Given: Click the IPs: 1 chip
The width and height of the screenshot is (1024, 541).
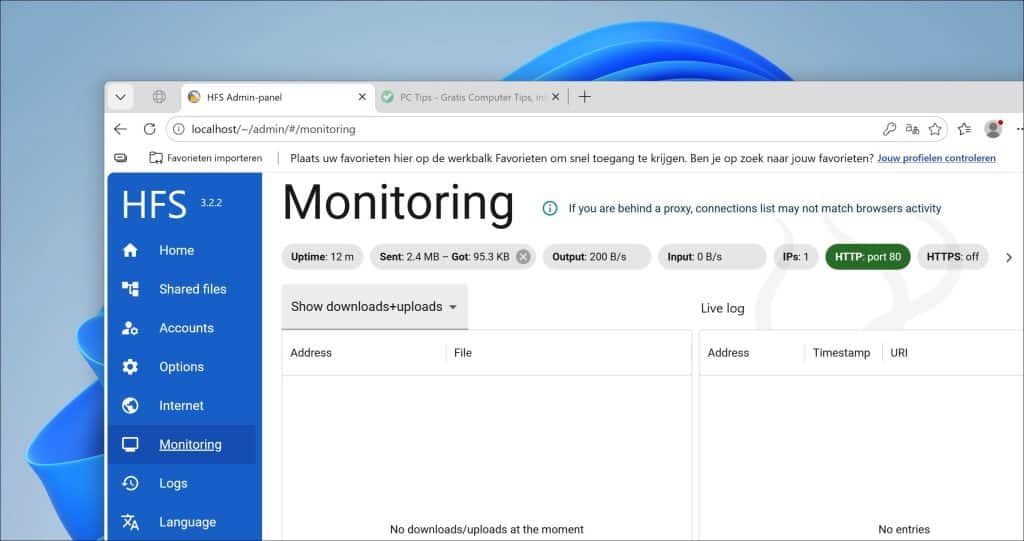Looking at the screenshot, I should point(795,257).
